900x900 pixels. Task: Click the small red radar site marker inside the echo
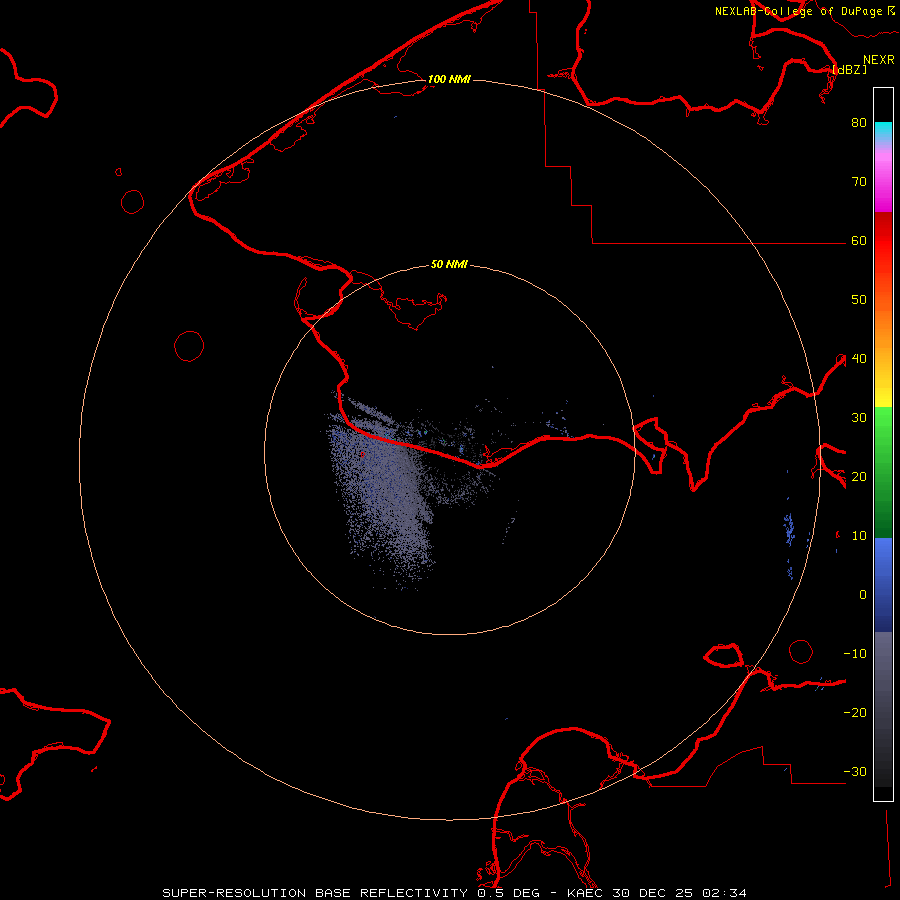coord(362,455)
